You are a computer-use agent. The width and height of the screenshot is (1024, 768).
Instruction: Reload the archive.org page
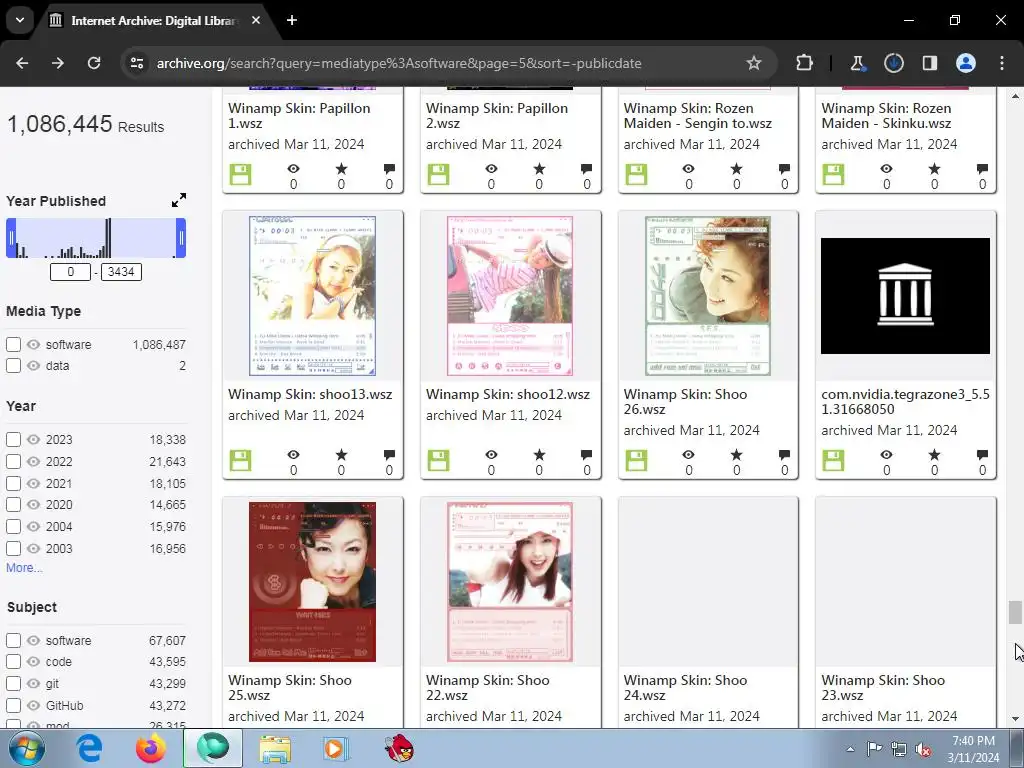click(94, 63)
